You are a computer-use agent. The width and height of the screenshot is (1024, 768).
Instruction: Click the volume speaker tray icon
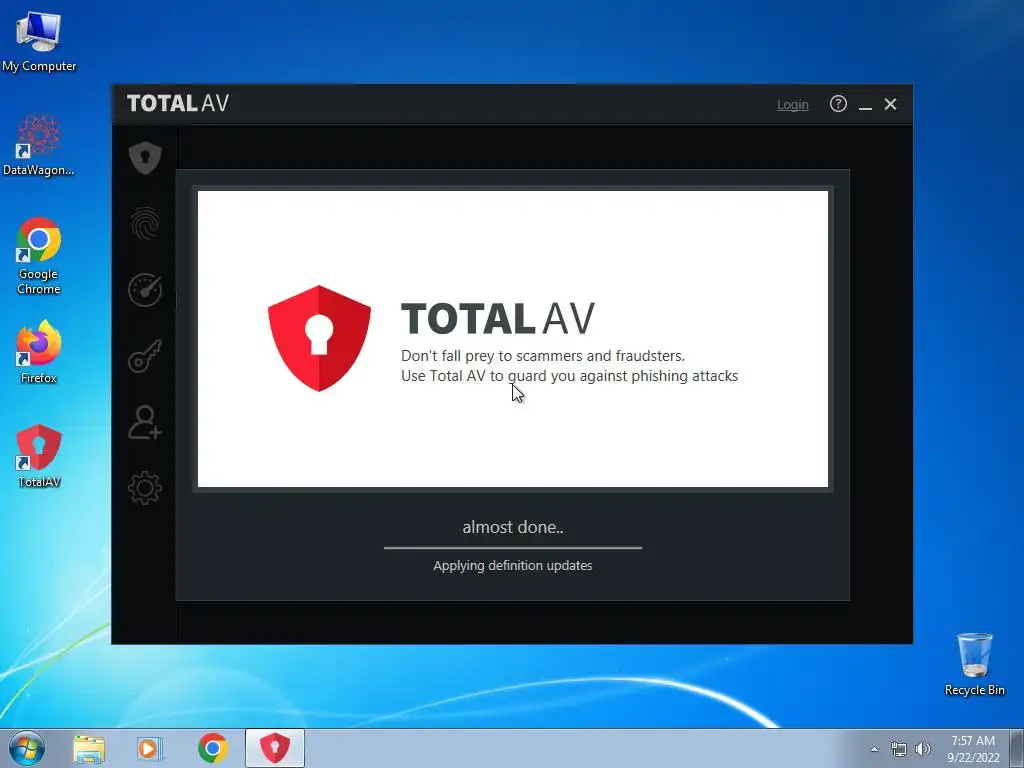922,749
